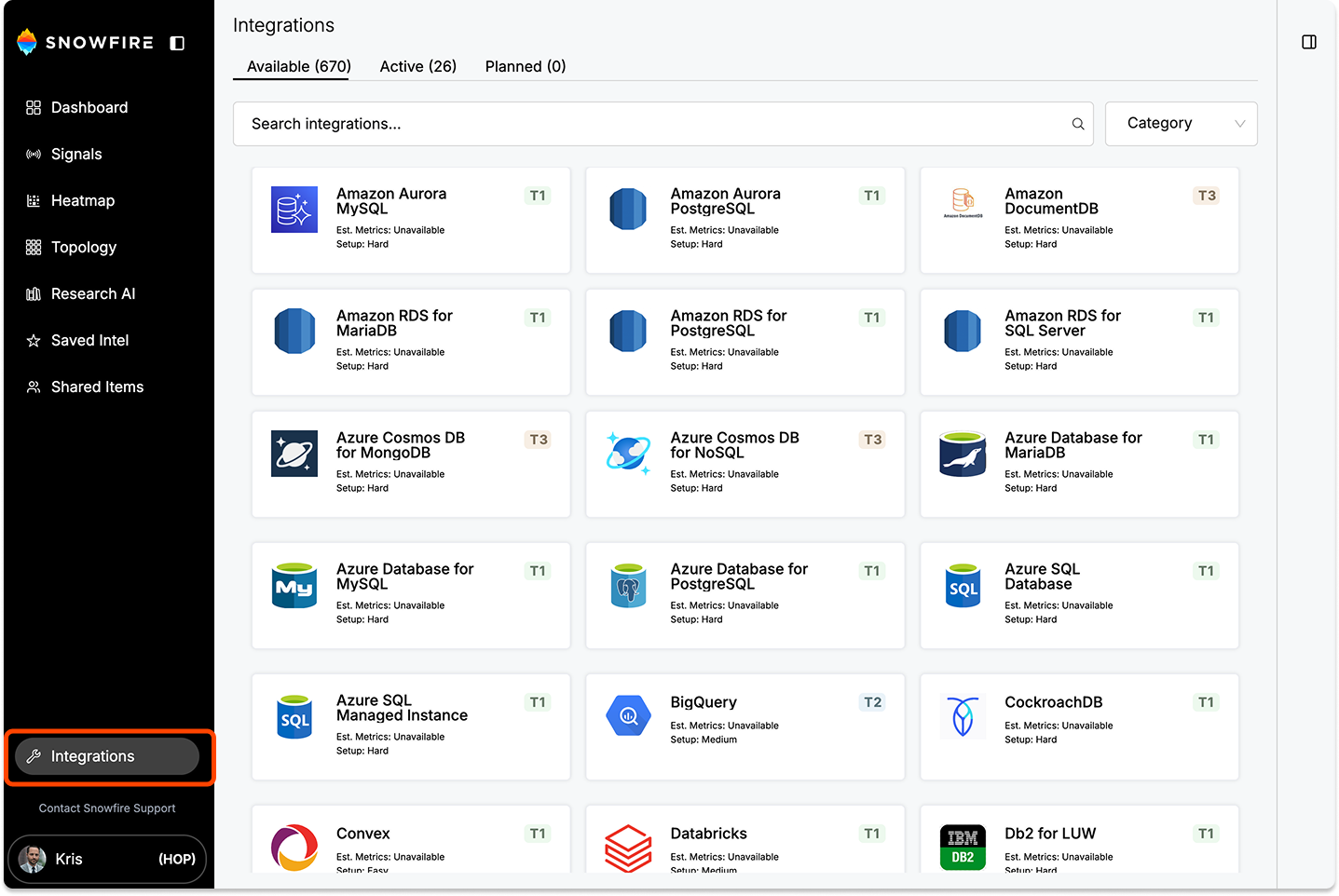Click the Convex logo
1339x896 pixels.
[294, 848]
